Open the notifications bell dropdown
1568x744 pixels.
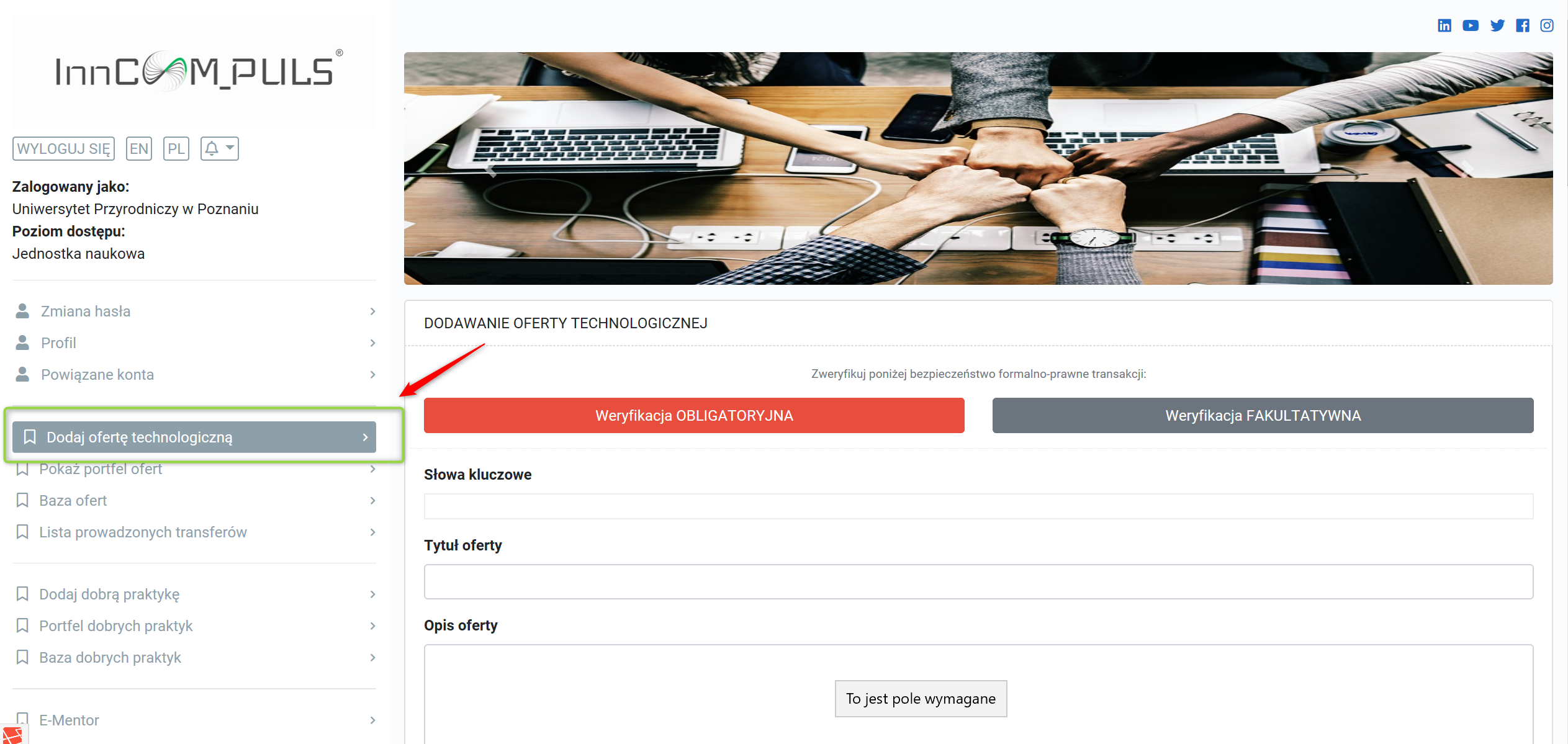(x=220, y=148)
